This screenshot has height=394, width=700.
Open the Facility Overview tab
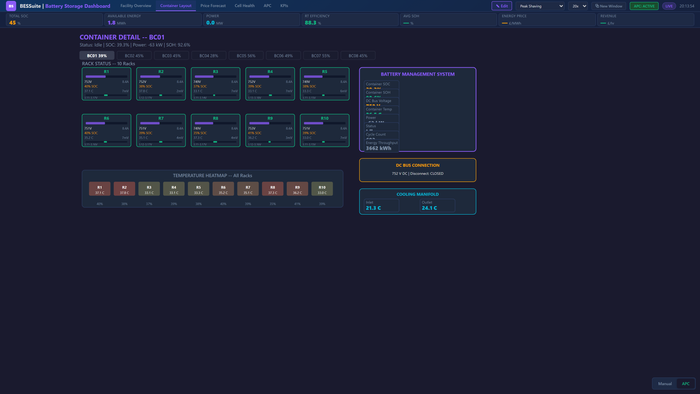pos(136,6)
